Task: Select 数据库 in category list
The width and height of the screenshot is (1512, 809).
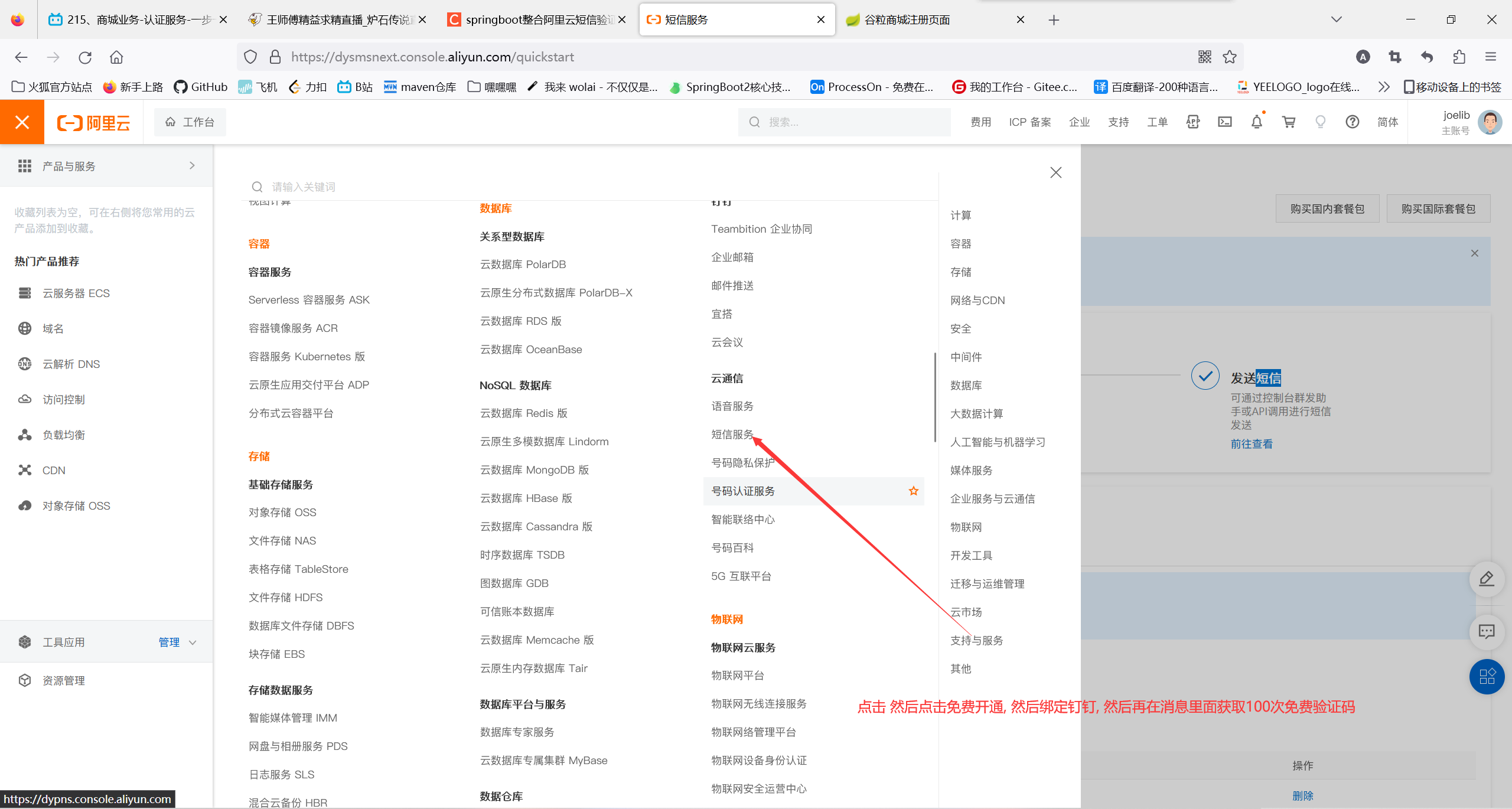Action: click(x=966, y=385)
